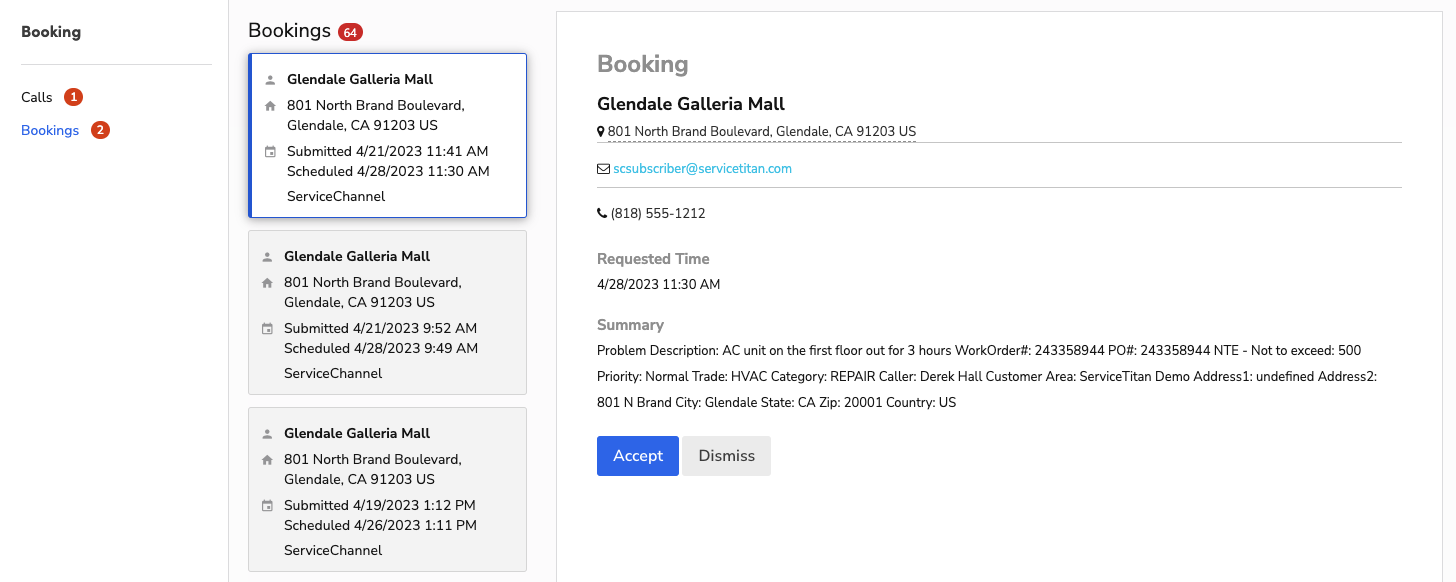Image resolution: width=1456 pixels, height=582 pixels.
Task: Select the booking card scheduled 4/28/2023 9:49 AM
Action: [387, 312]
